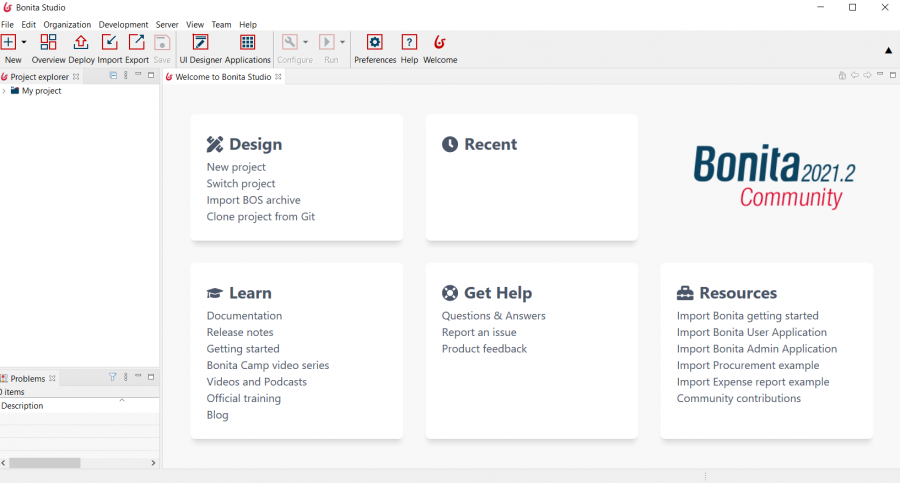Open the Problems view menu
The height and width of the screenshot is (483, 900).
coord(126,377)
